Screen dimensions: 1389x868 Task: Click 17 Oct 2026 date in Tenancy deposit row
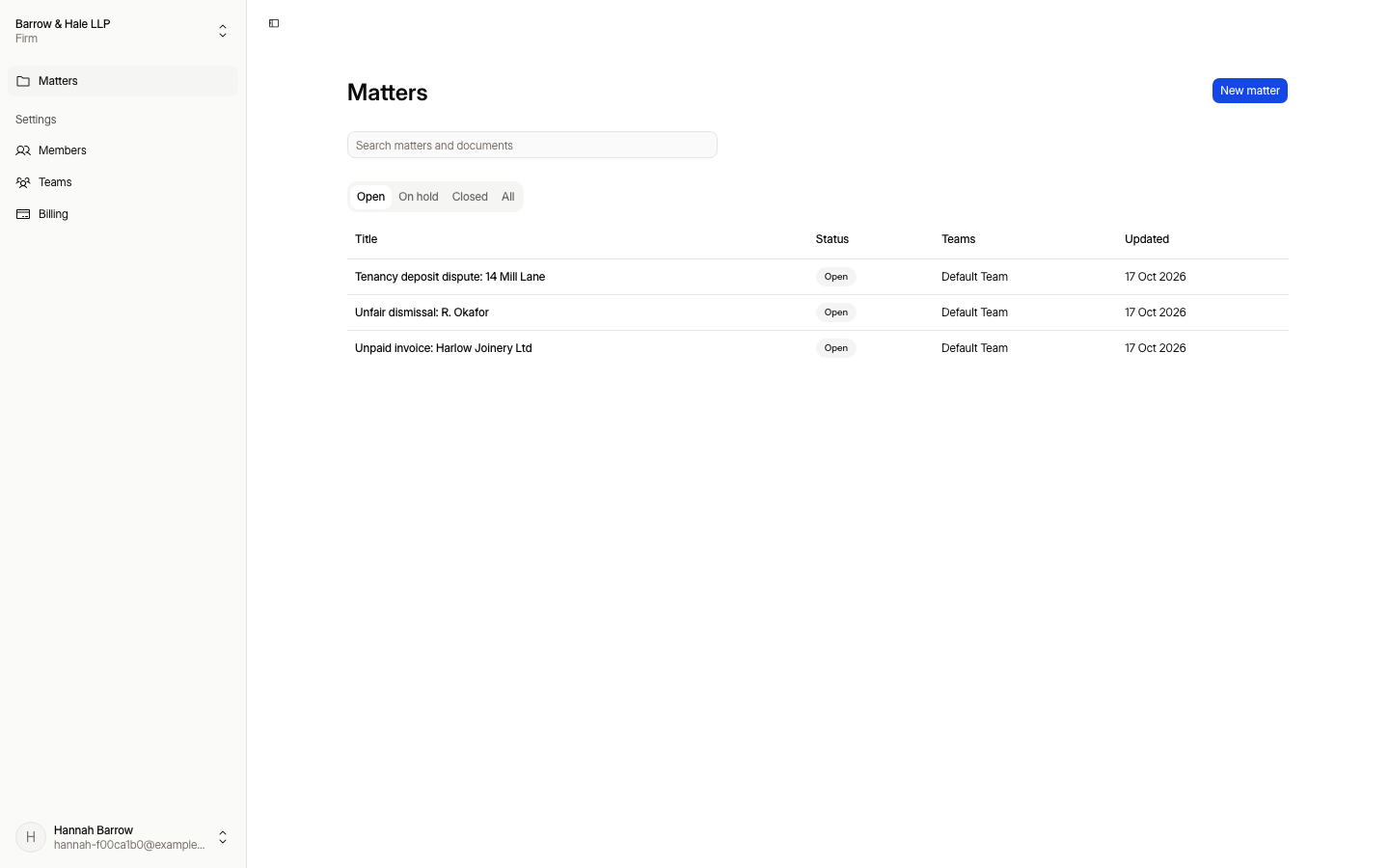pyautogui.click(x=1156, y=277)
